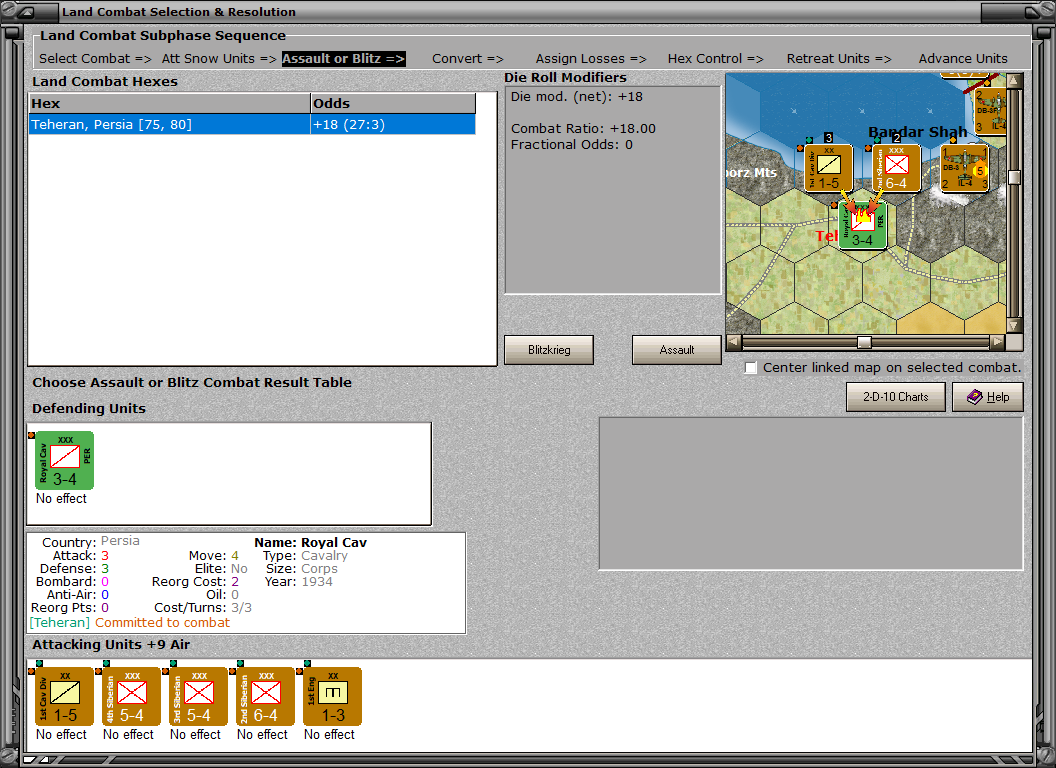Click the Odds column header
This screenshot has height=768, width=1056.
click(x=393, y=103)
